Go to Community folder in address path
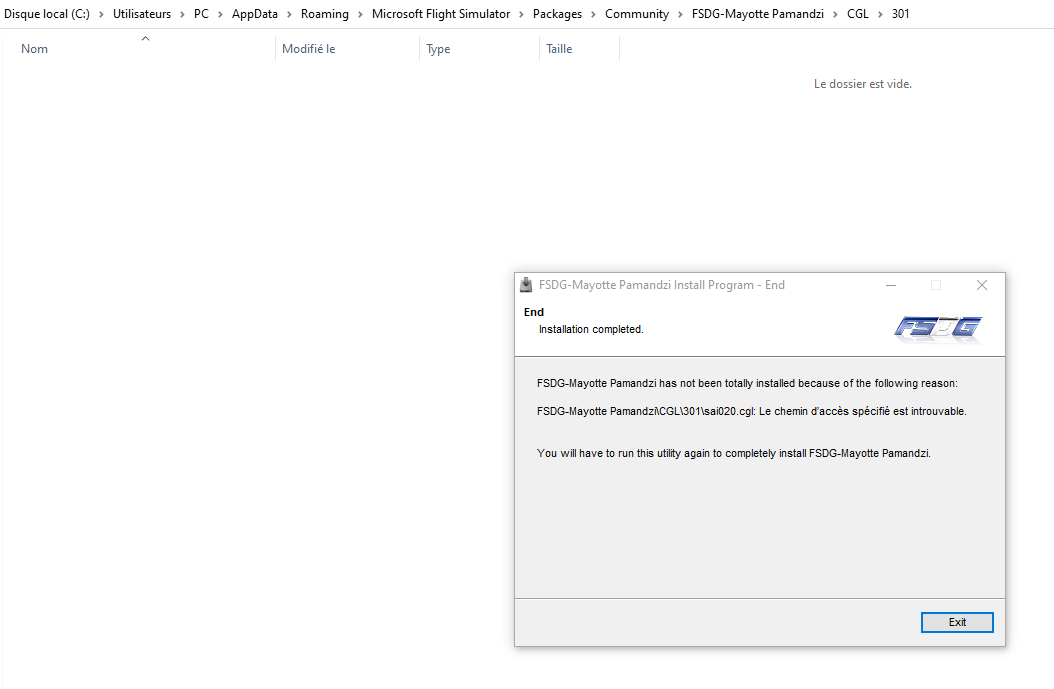Screen dimensions: 1054x689 coord(637,14)
